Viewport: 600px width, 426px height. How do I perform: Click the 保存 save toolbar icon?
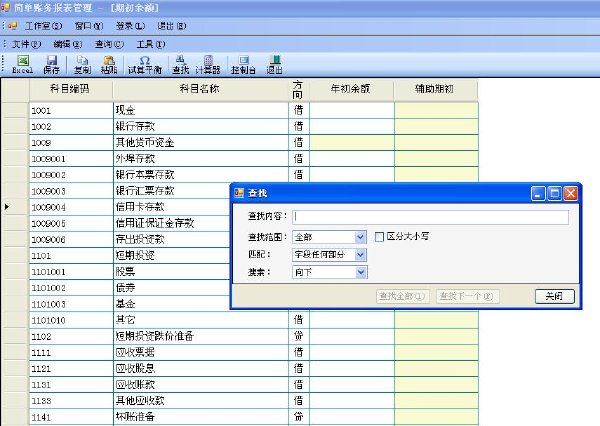(x=51, y=64)
